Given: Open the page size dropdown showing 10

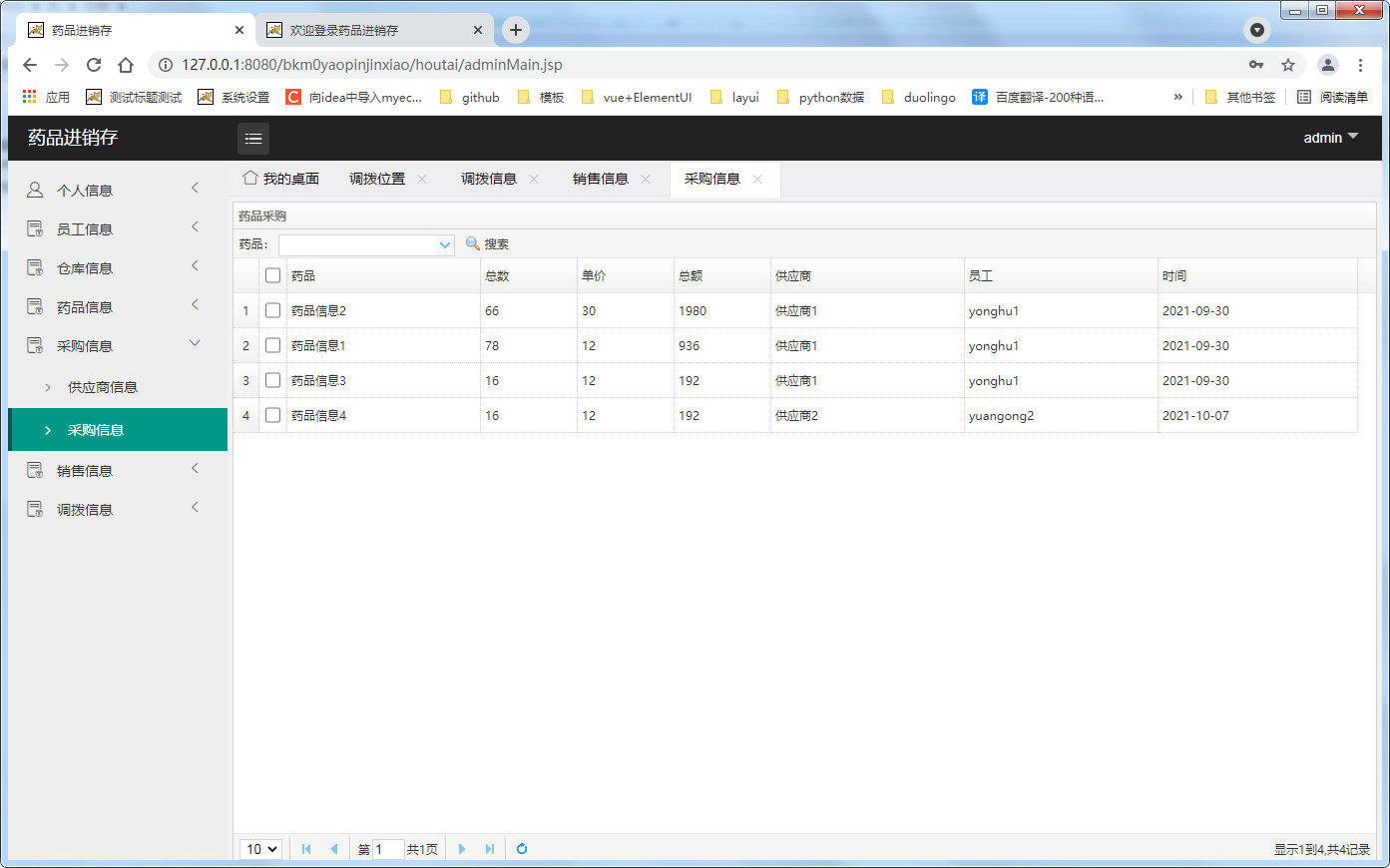Looking at the screenshot, I should [261, 849].
